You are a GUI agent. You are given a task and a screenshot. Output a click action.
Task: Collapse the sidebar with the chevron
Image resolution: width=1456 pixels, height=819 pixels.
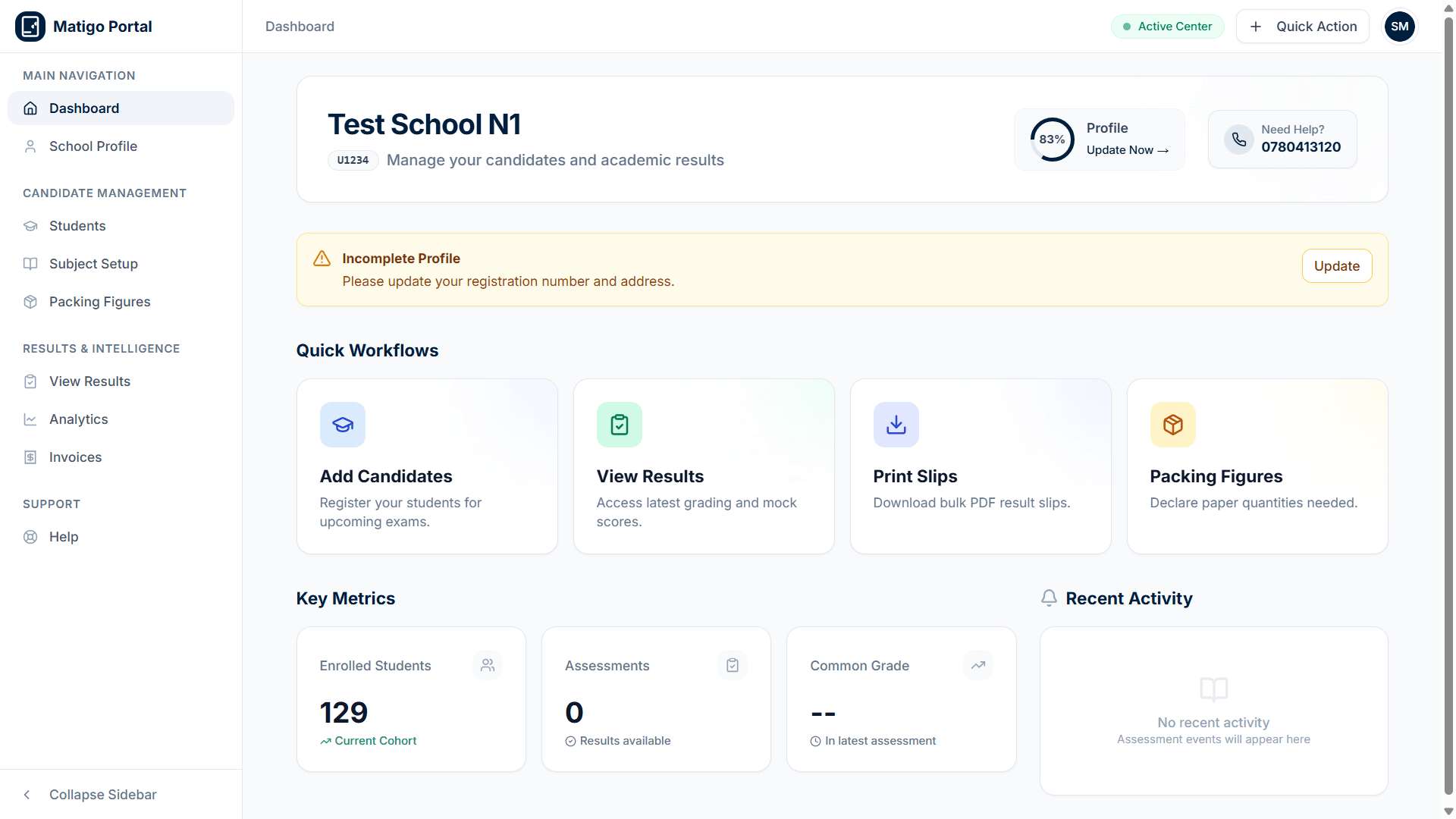click(27, 795)
